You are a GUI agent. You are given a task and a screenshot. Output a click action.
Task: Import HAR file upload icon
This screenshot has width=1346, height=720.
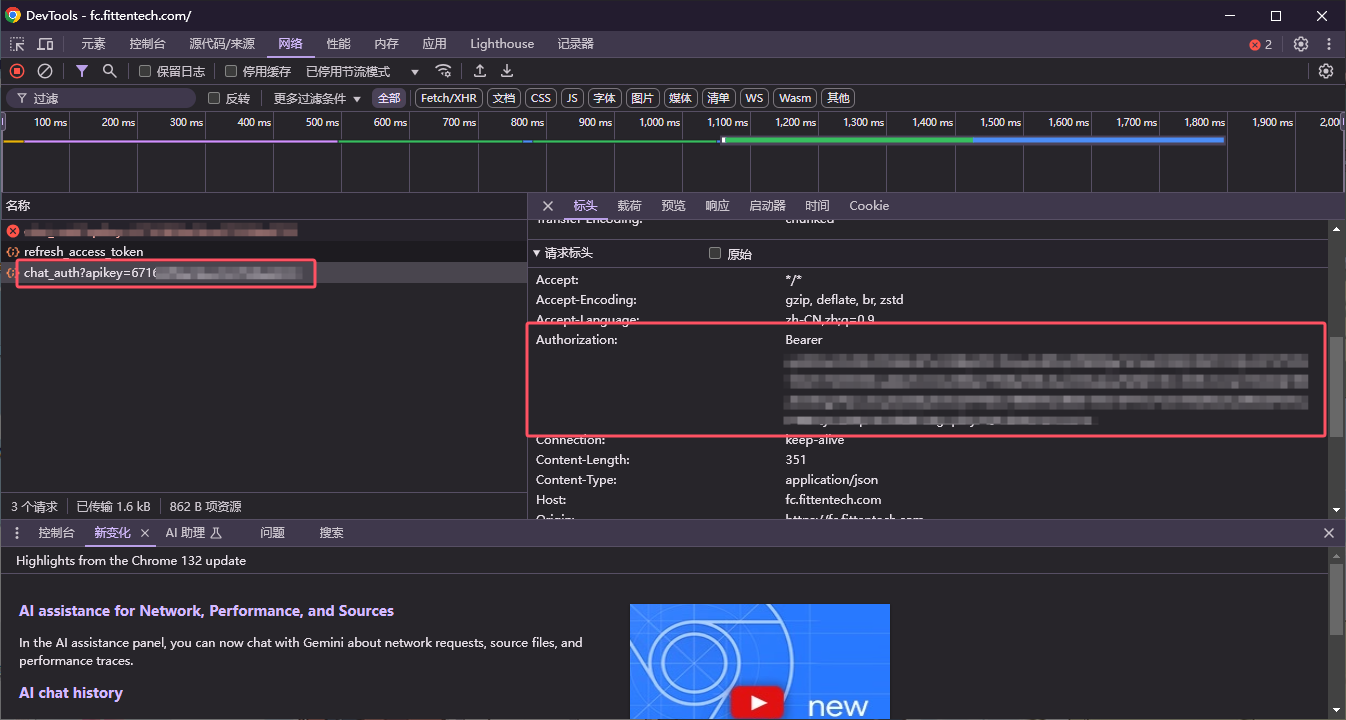pyautogui.click(x=480, y=71)
